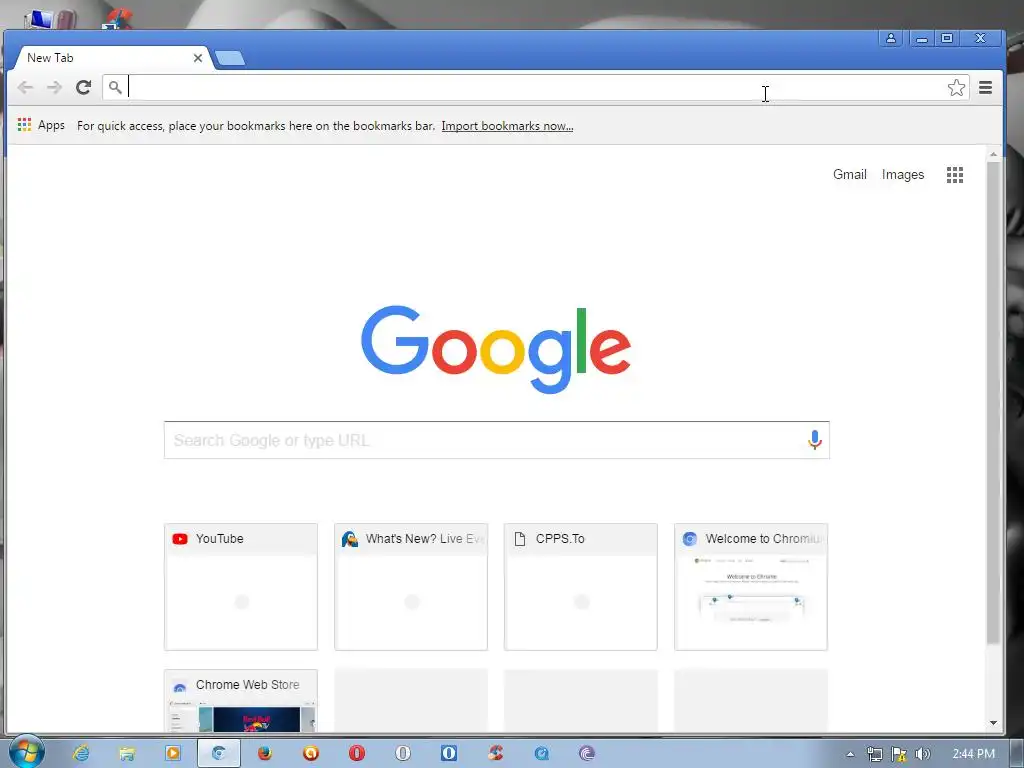Open the blue Q-shaped icon in taskbar
The image size is (1024, 768).
(x=541, y=753)
